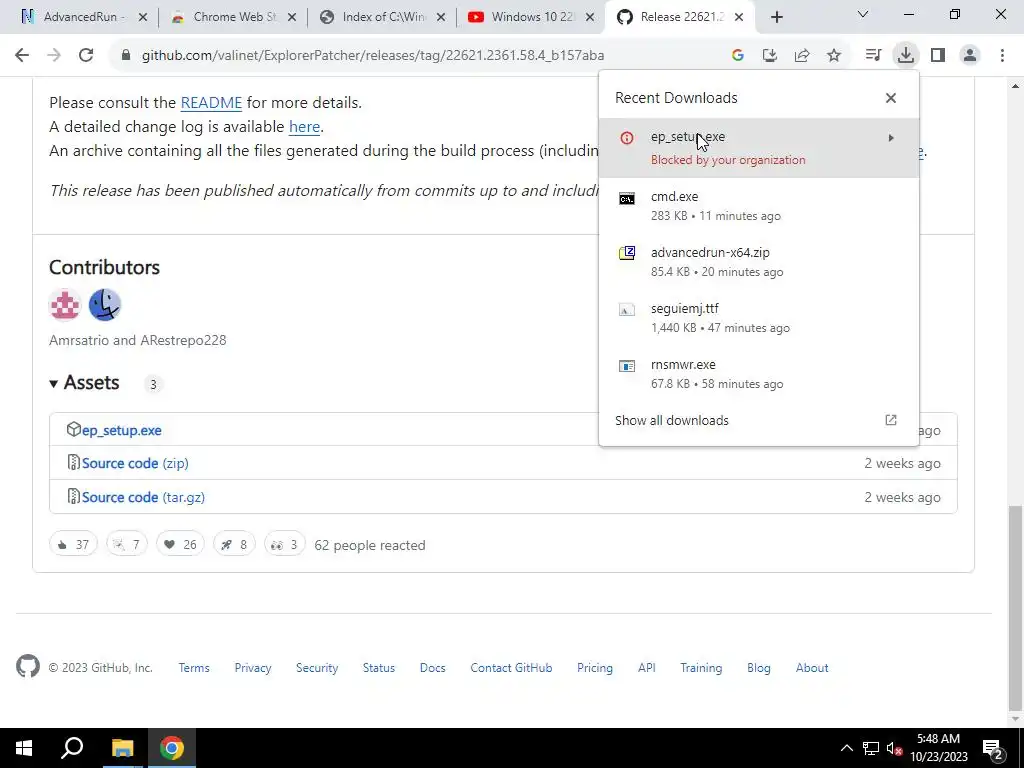Expand options arrow for blocked ep_setup.exe
Screen dimensions: 1024x768
pyautogui.click(x=891, y=138)
